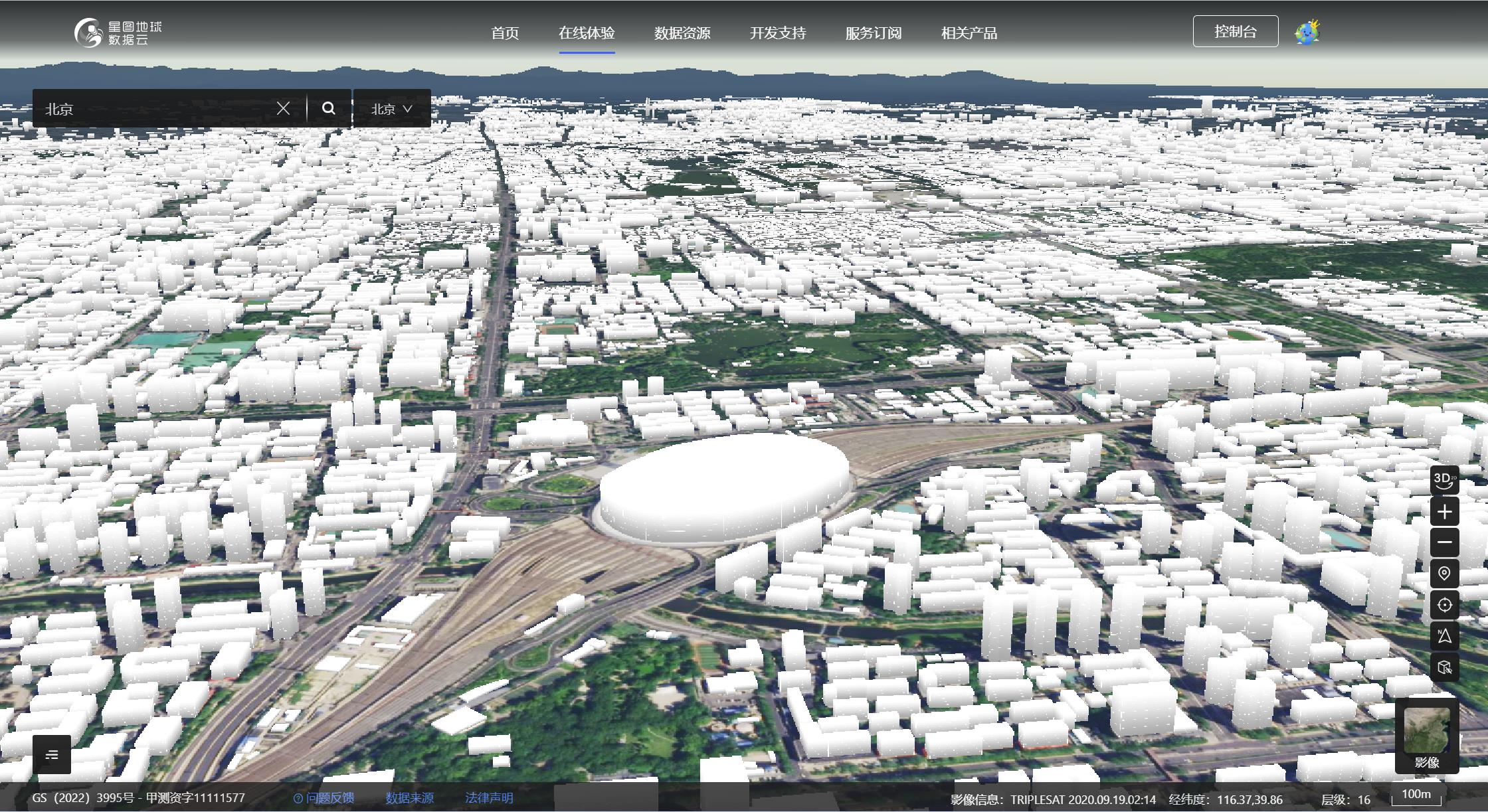
Task: Hide 3D buildings with cube-eye icon
Action: point(1444,667)
